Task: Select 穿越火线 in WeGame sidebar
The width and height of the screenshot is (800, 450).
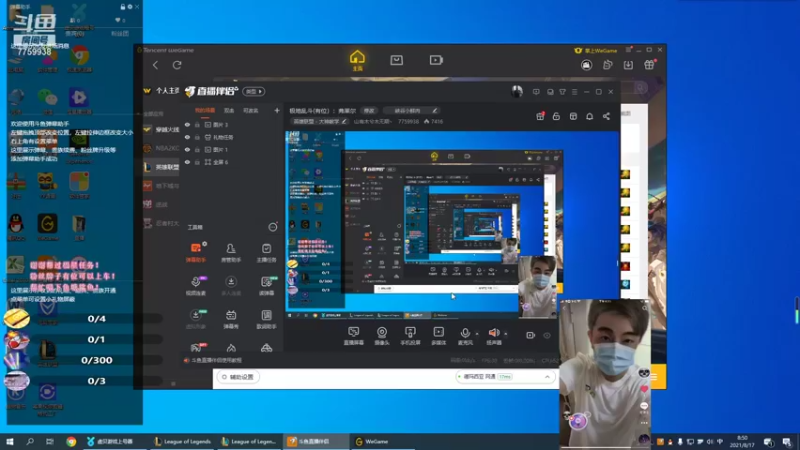Action: click(x=162, y=130)
